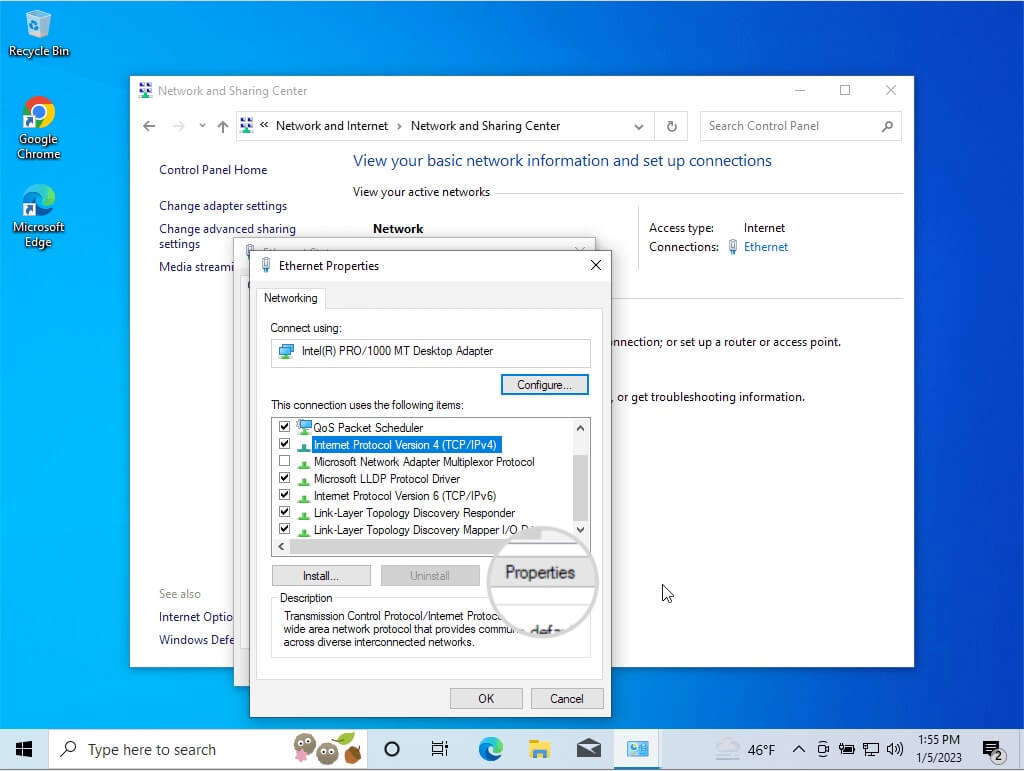The height and width of the screenshot is (771, 1024).
Task: Open File Explorer from taskbar
Action: [539, 749]
